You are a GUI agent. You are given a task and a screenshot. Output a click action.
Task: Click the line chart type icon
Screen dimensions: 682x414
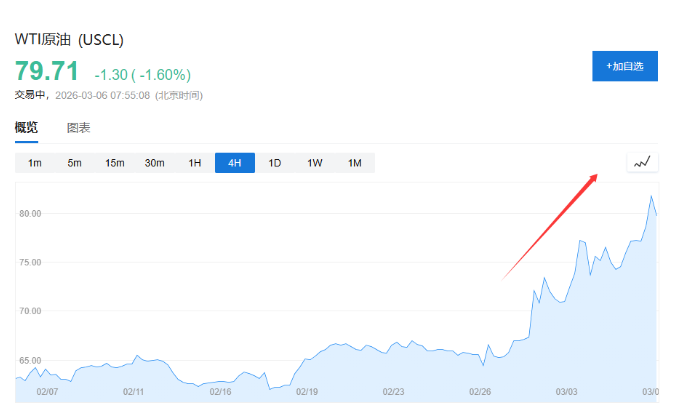642,162
